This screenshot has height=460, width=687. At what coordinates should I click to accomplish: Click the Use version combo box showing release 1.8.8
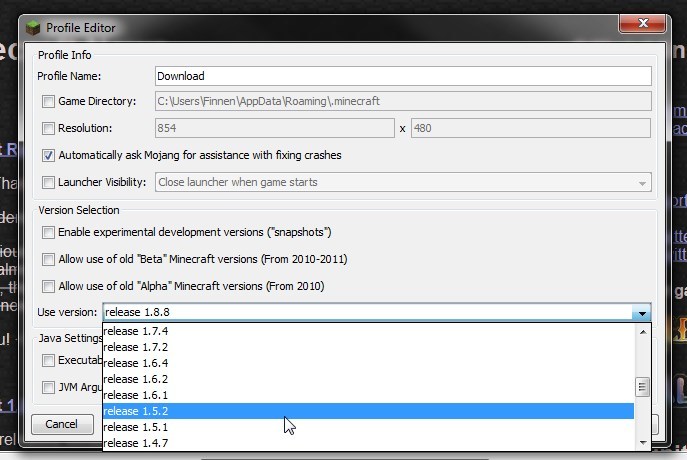[x=377, y=312]
